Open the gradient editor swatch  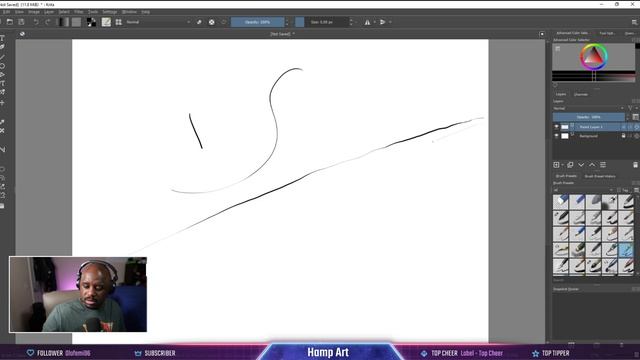click(63, 22)
